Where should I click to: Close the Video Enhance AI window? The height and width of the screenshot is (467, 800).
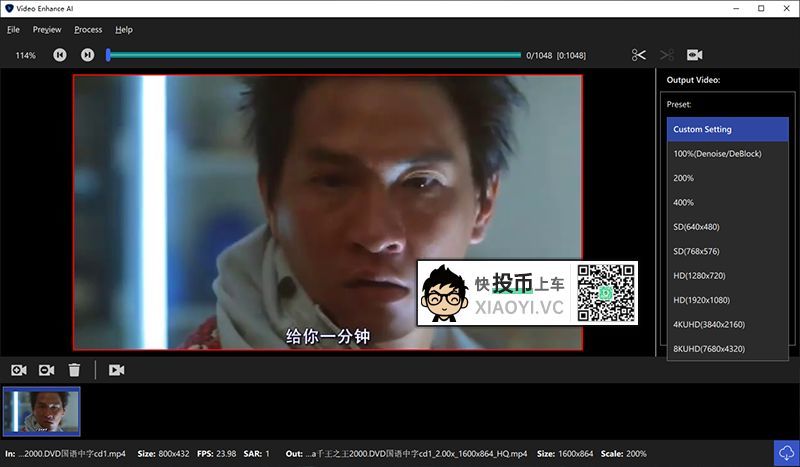point(787,8)
